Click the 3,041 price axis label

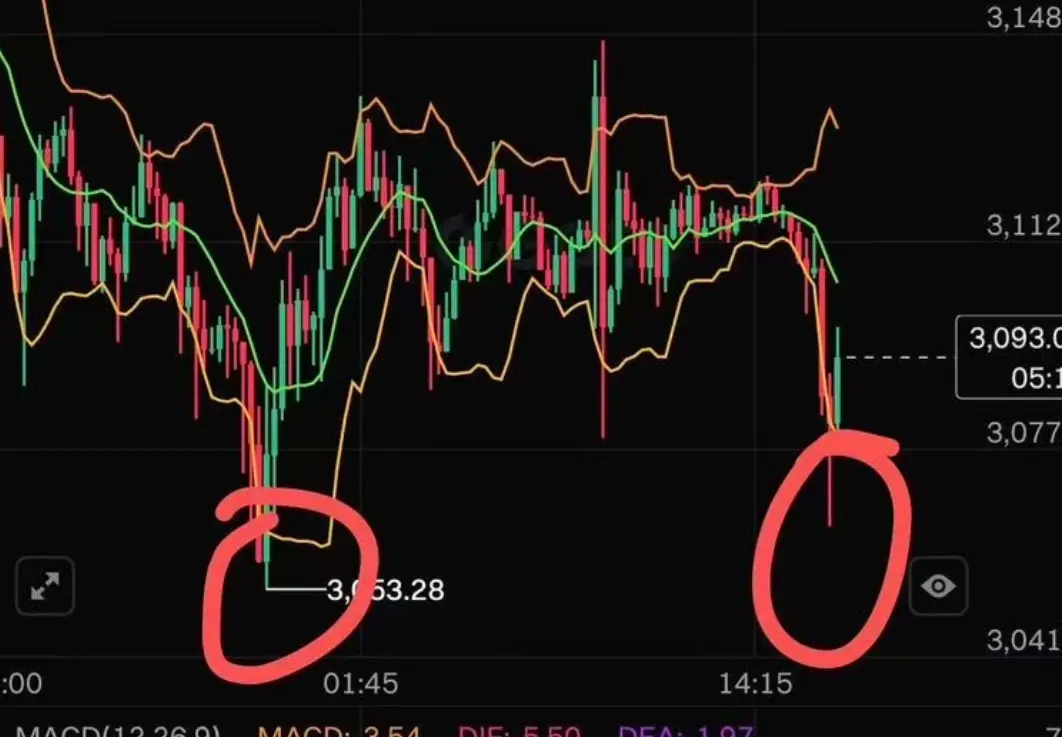pos(1023,639)
